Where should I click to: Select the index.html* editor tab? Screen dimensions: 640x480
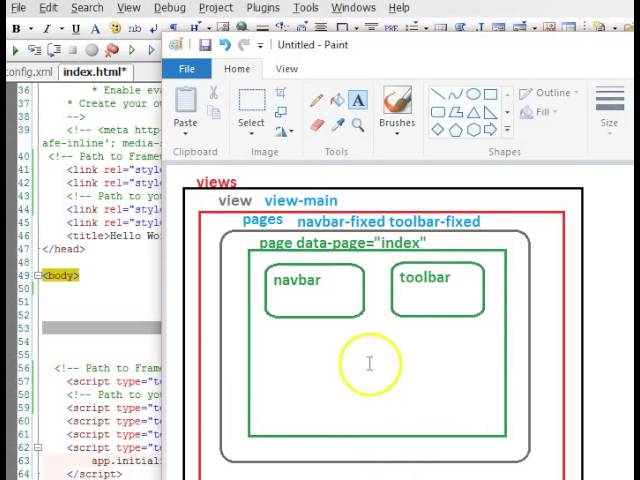(x=95, y=72)
